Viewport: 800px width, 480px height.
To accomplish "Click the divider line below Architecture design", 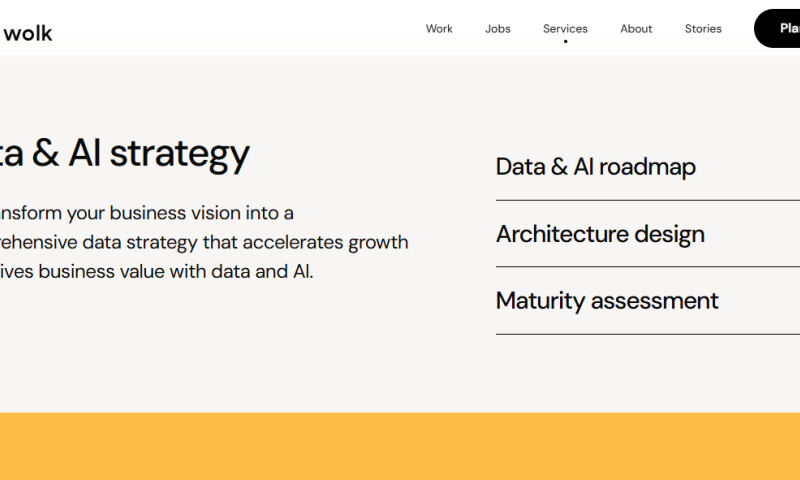I will 647,267.
